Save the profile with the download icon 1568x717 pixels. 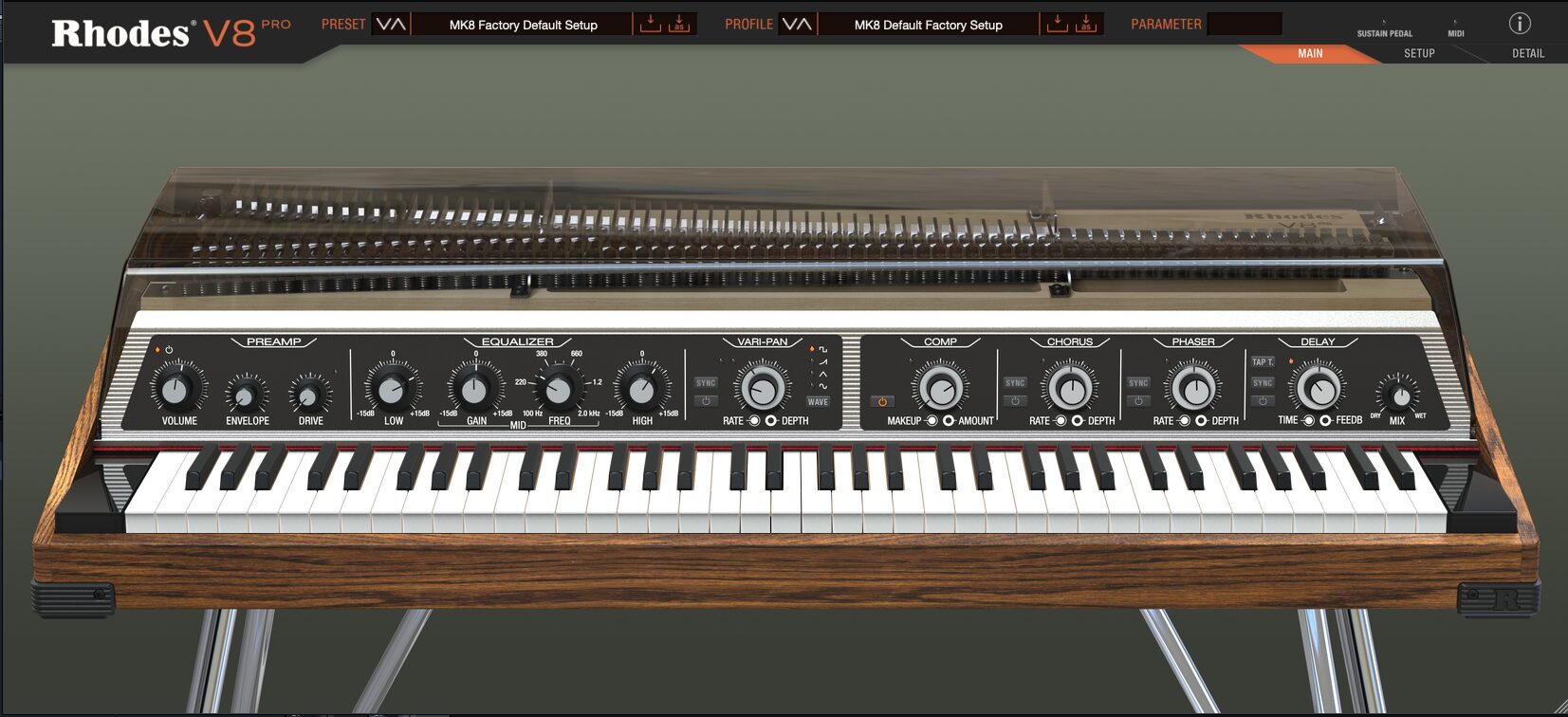click(1057, 24)
